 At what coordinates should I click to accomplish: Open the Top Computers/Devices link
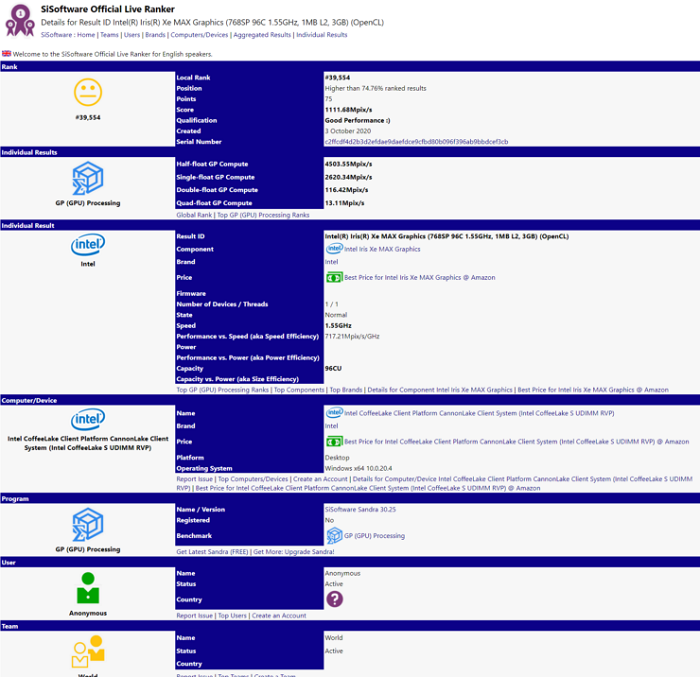click(253, 479)
